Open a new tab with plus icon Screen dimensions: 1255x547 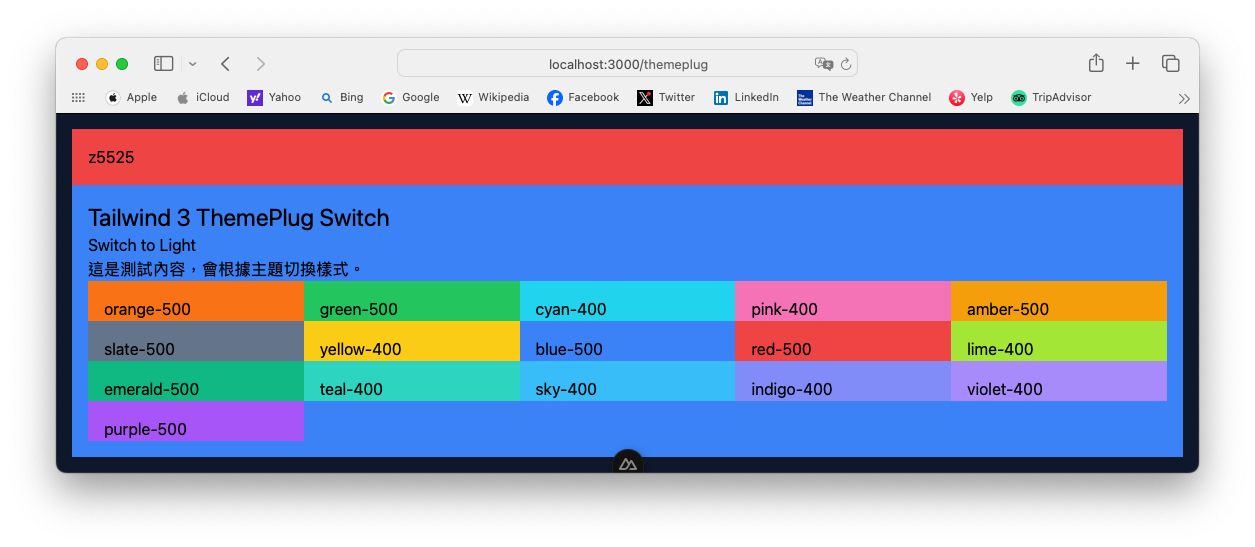click(x=1132, y=64)
